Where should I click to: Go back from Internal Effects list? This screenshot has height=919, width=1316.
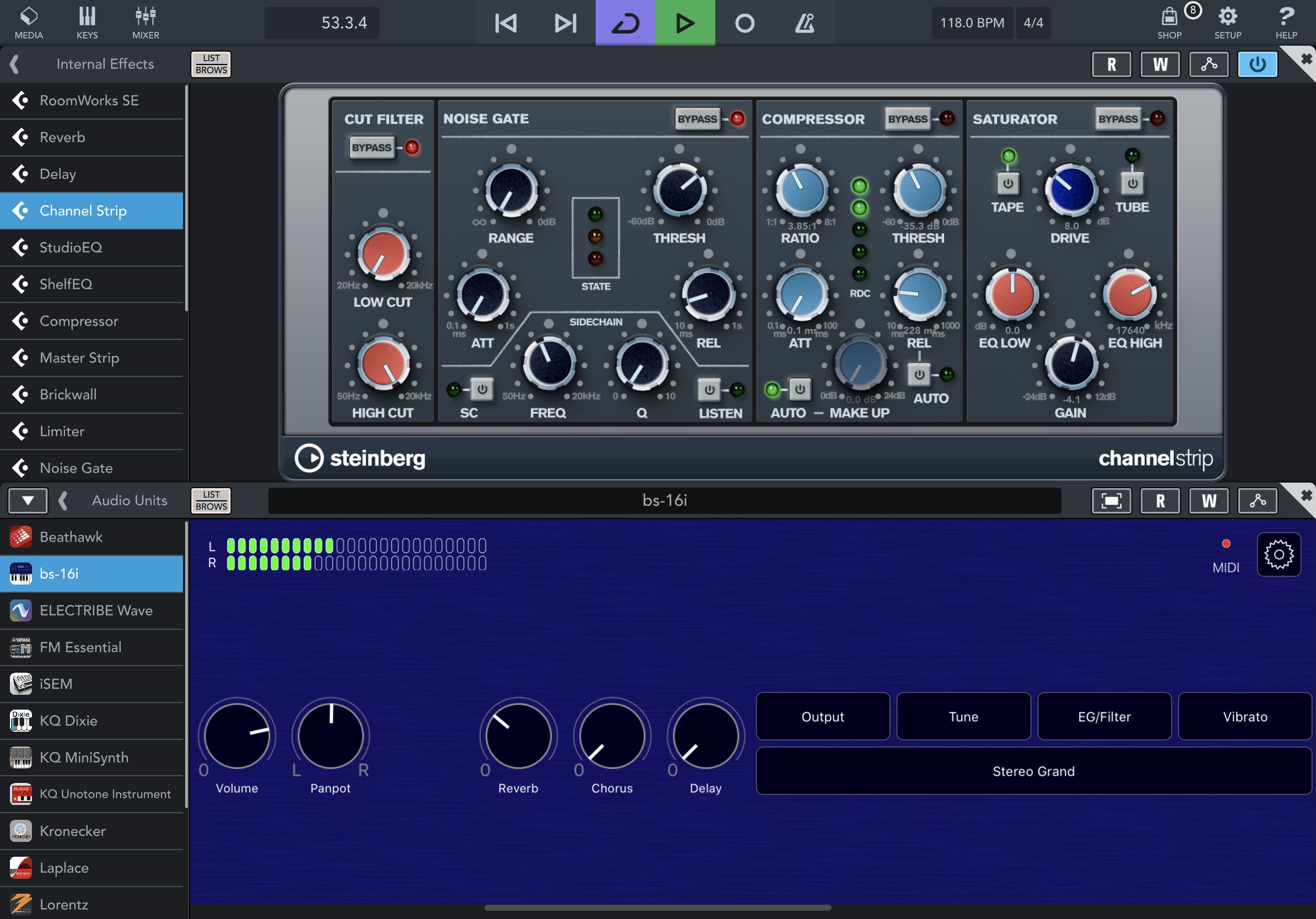point(15,64)
